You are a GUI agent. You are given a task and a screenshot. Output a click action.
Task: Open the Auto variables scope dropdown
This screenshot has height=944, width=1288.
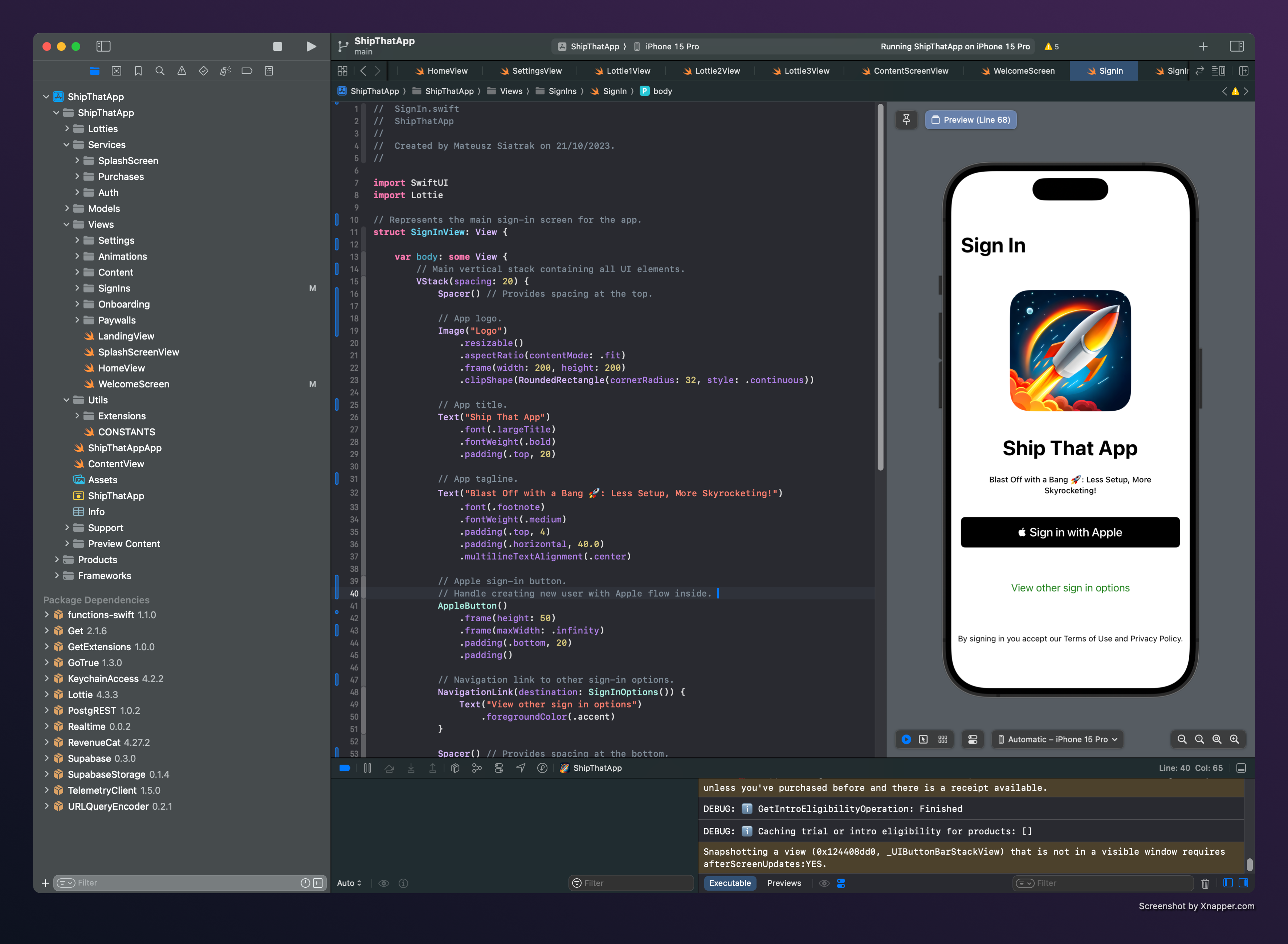(349, 883)
